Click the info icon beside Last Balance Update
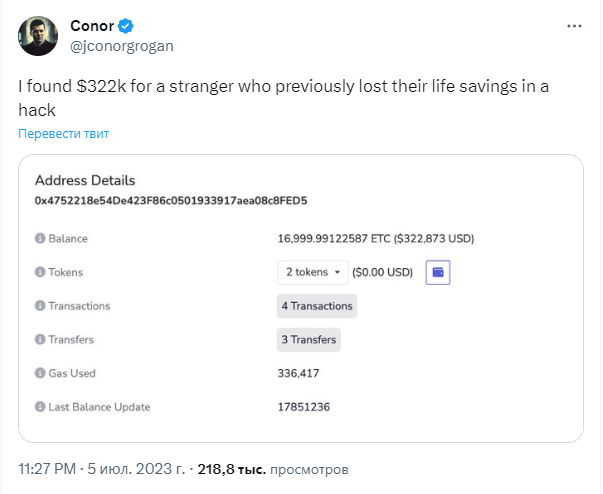 40,407
